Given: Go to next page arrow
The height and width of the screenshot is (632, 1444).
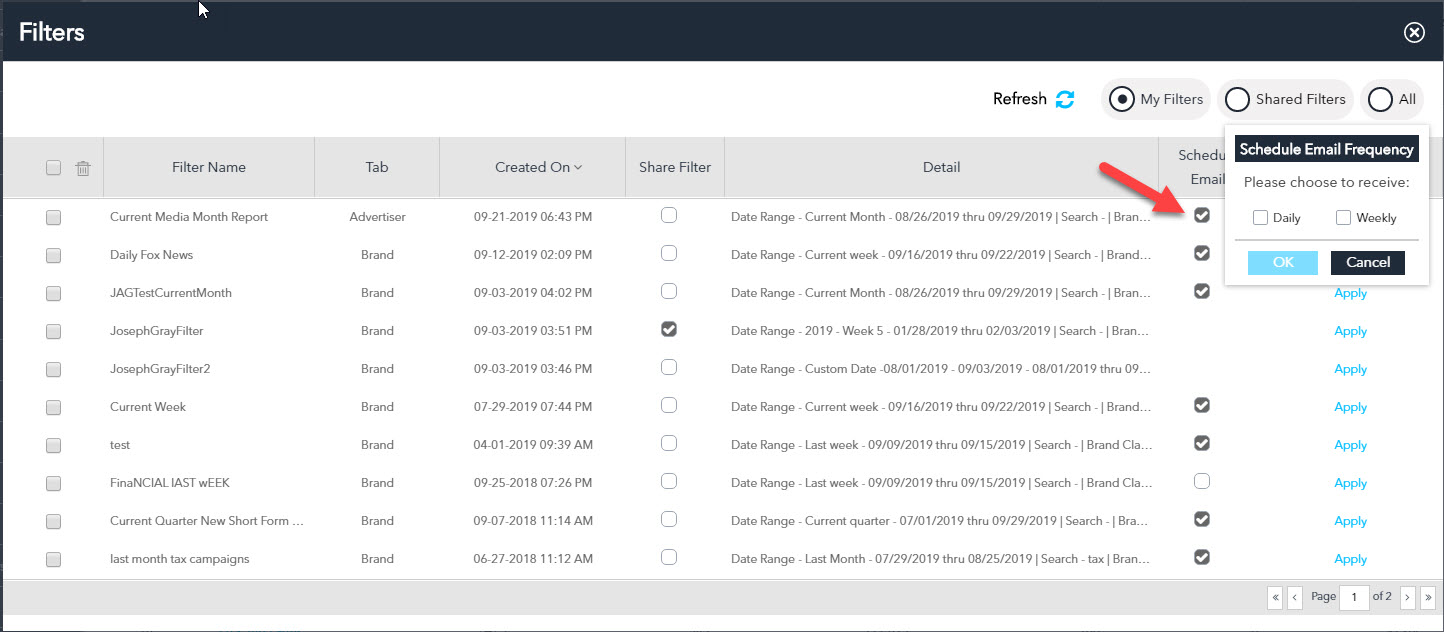Looking at the screenshot, I should (1407, 597).
